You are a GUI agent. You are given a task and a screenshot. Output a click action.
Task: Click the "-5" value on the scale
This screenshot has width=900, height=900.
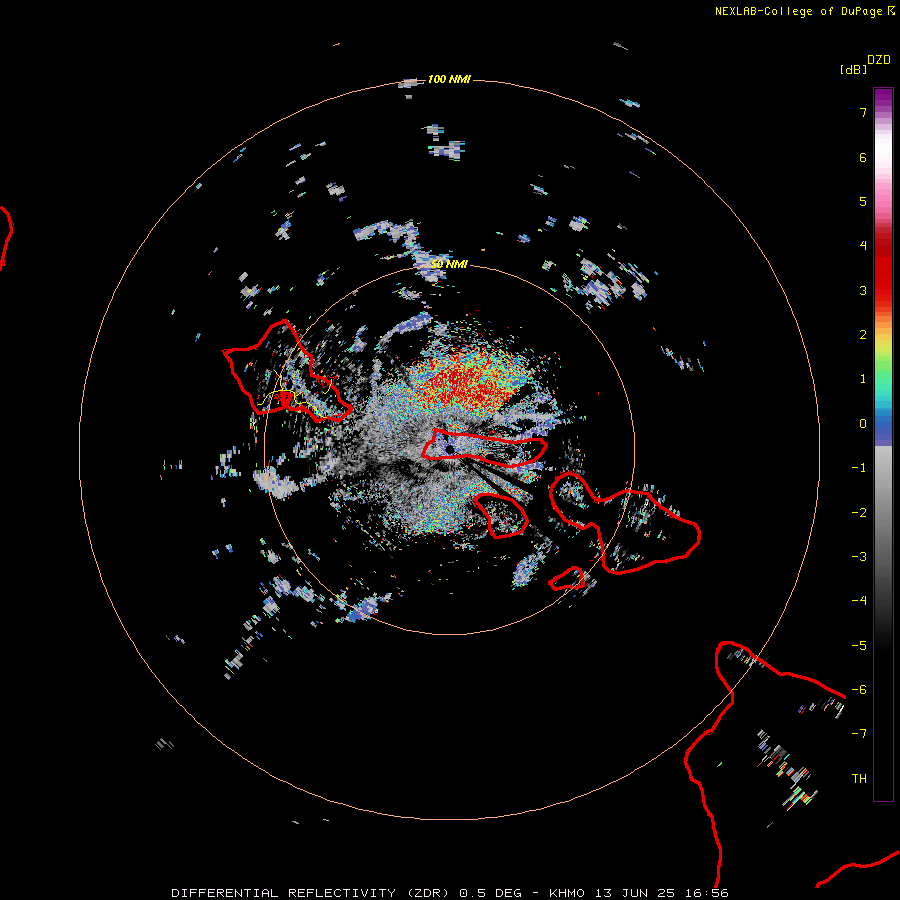click(859, 646)
